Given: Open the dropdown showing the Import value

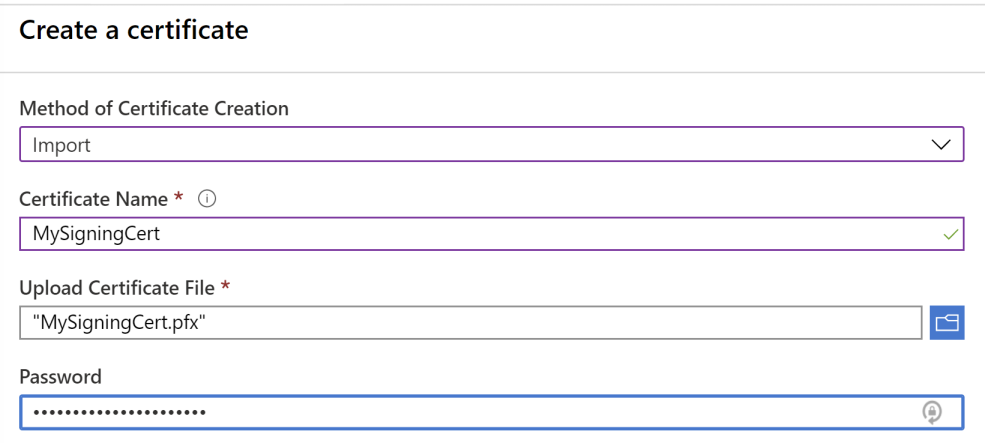Looking at the screenshot, I should point(490,144).
